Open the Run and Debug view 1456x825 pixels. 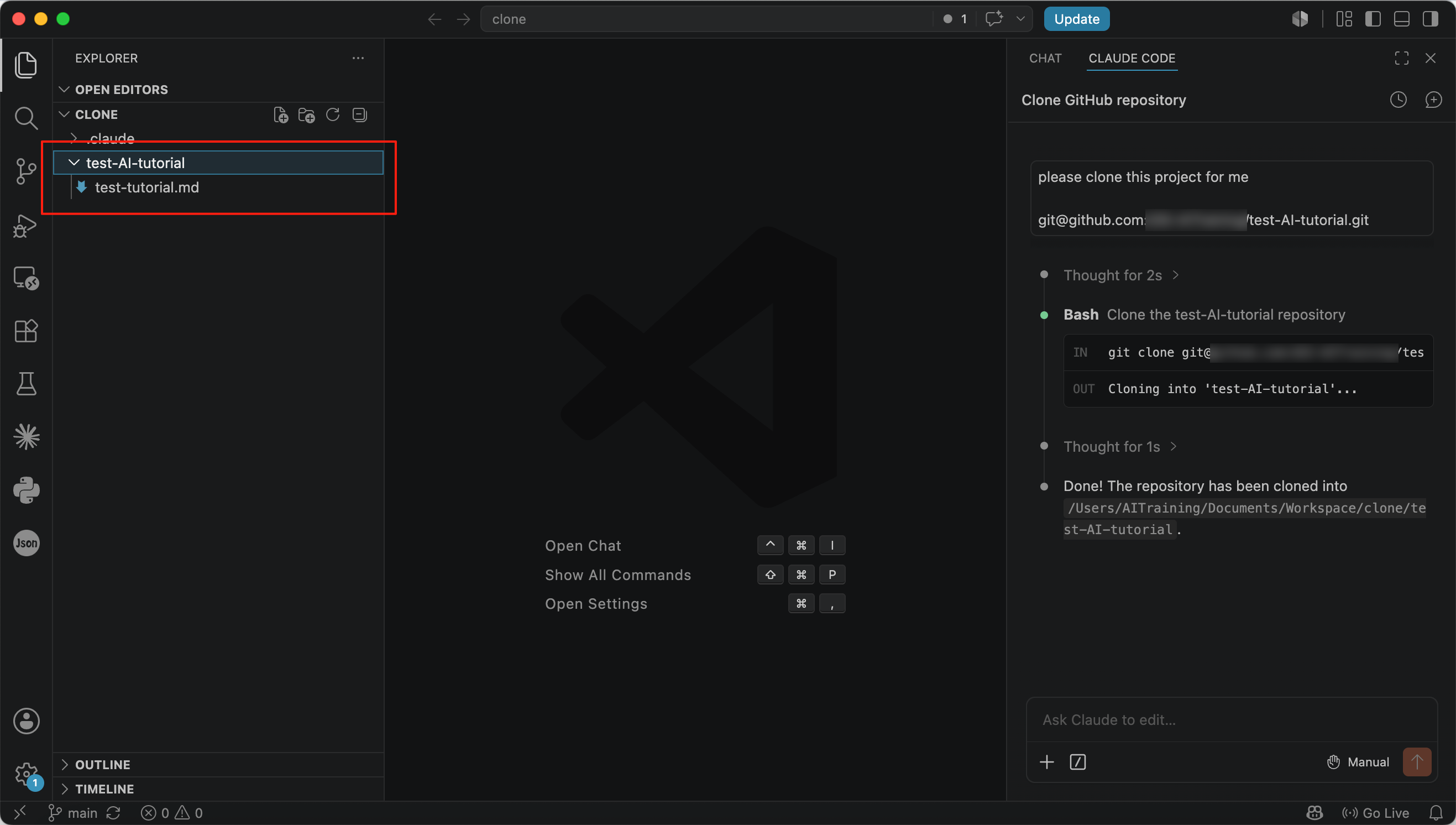pyautogui.click(x=26, y=226)
